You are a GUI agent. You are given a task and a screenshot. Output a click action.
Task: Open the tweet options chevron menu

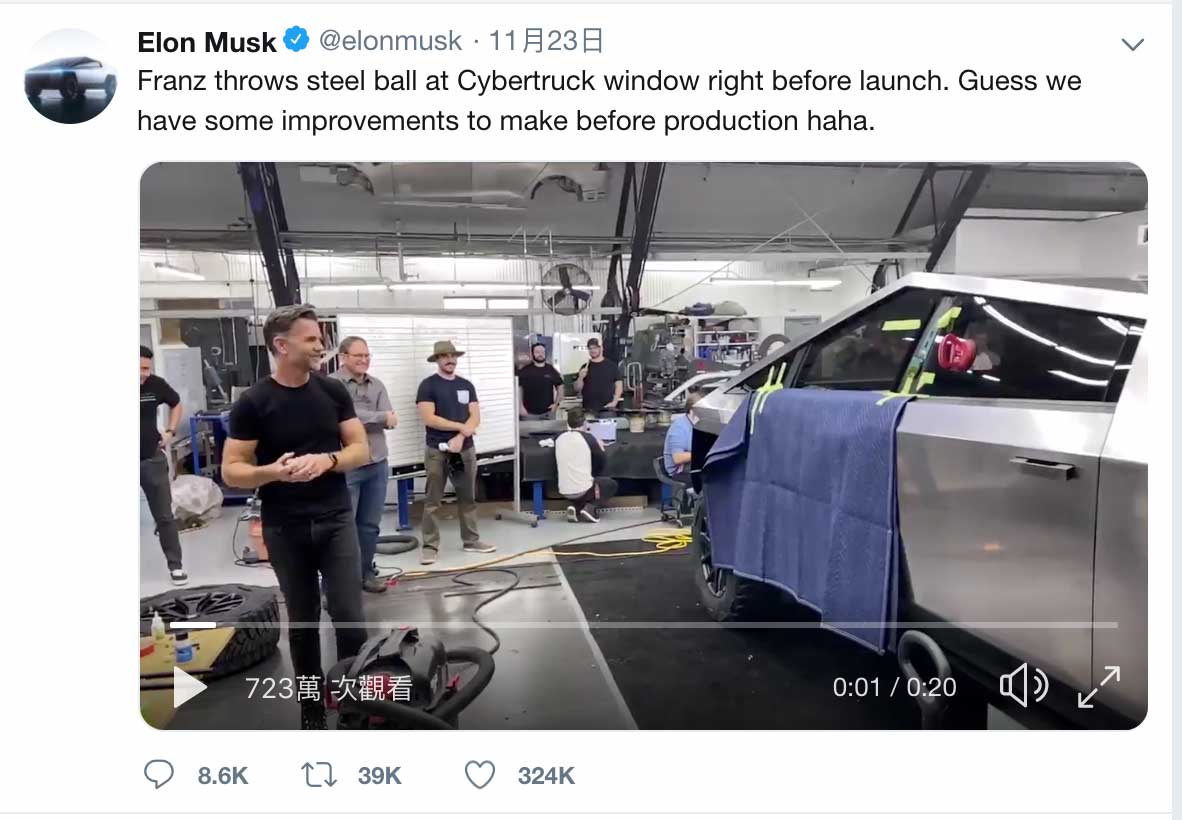(x=1132, y=44)
